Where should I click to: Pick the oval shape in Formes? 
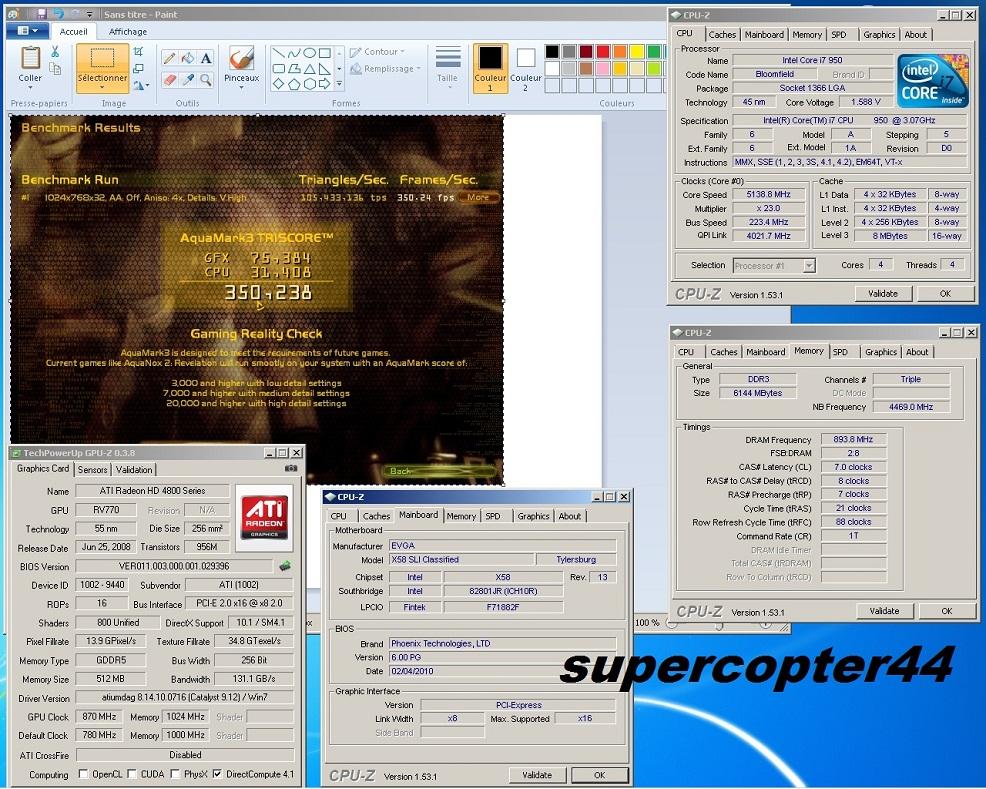click(x=309, y=53)
